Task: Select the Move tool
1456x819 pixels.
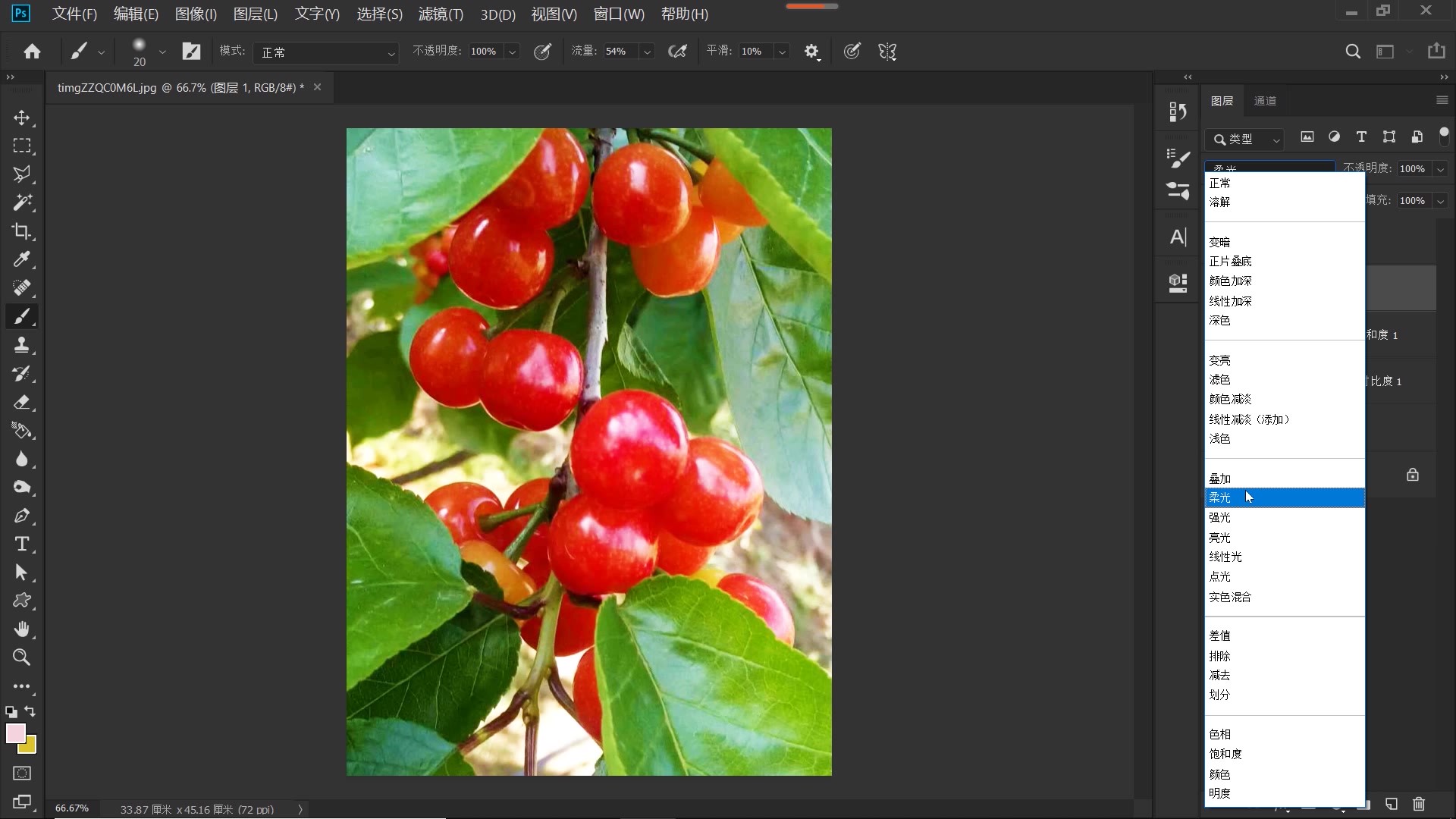Action: click(x=22, y=118)
